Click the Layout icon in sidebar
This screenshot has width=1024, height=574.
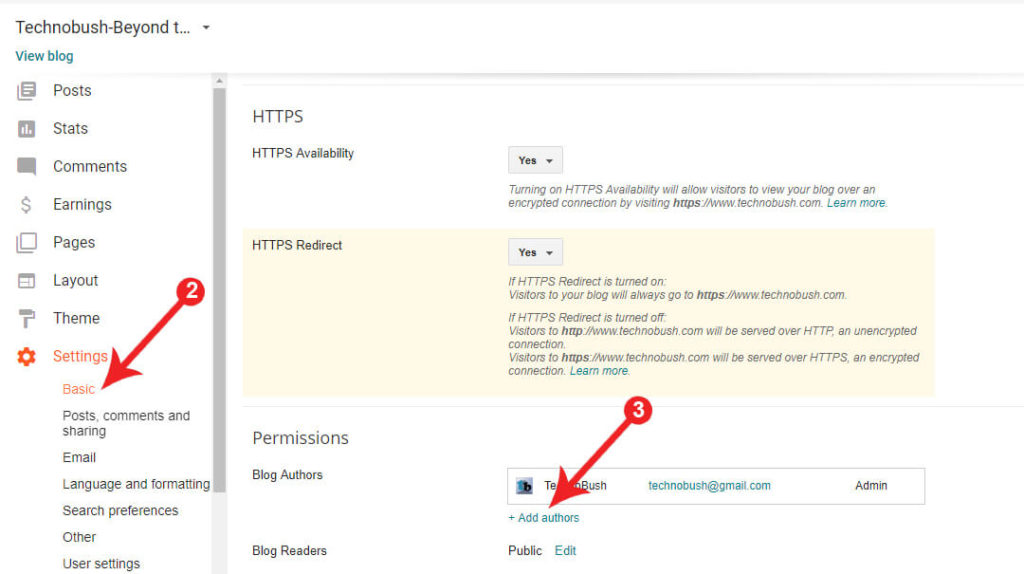tap(26, 281)
